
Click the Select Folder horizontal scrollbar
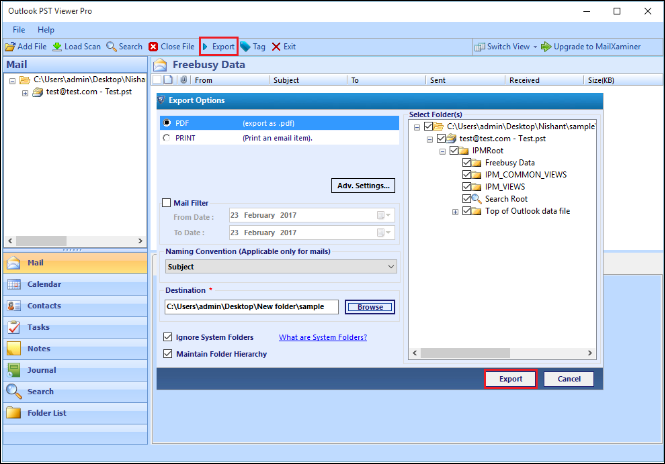(502, 353)
